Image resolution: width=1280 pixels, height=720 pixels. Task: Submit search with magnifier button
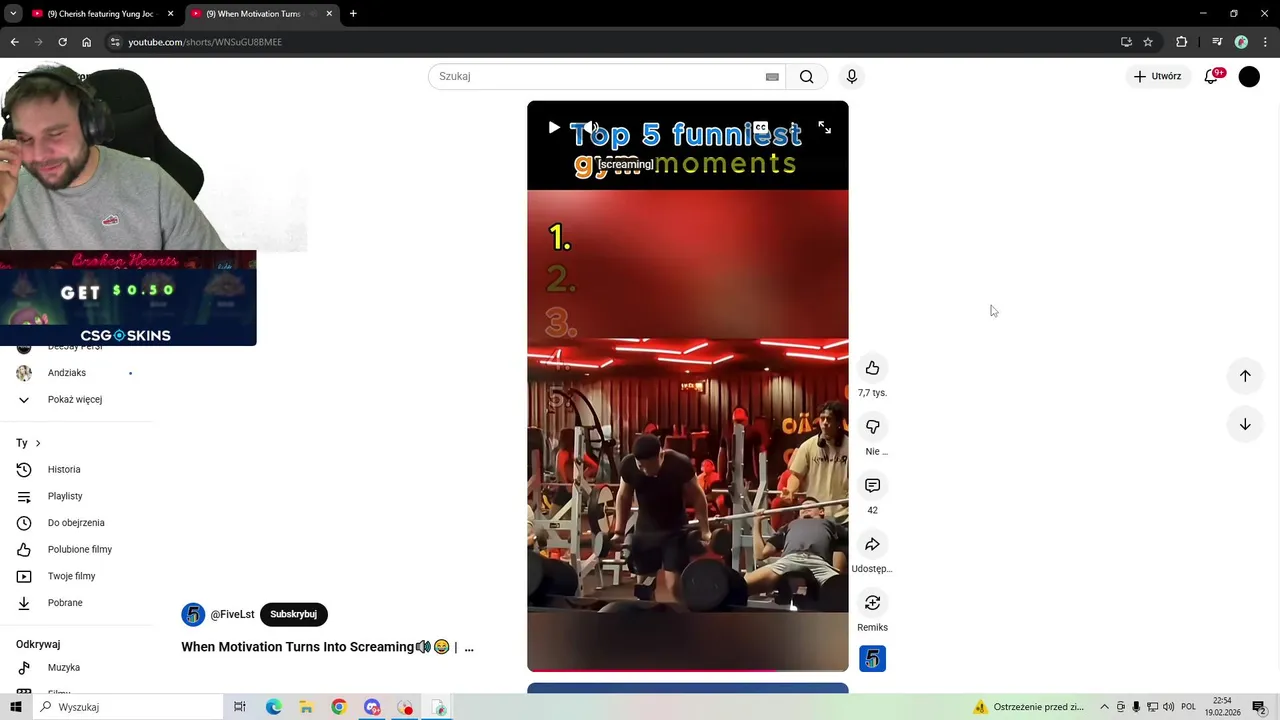click(x=806, y=76)
